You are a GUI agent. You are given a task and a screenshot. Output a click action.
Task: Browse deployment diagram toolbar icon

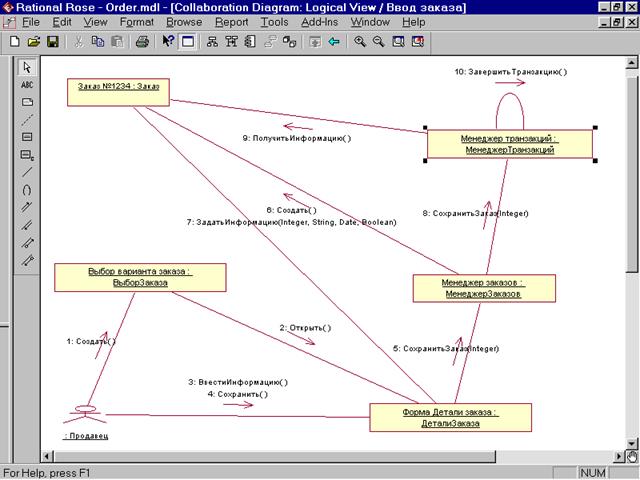click(289, 42)
